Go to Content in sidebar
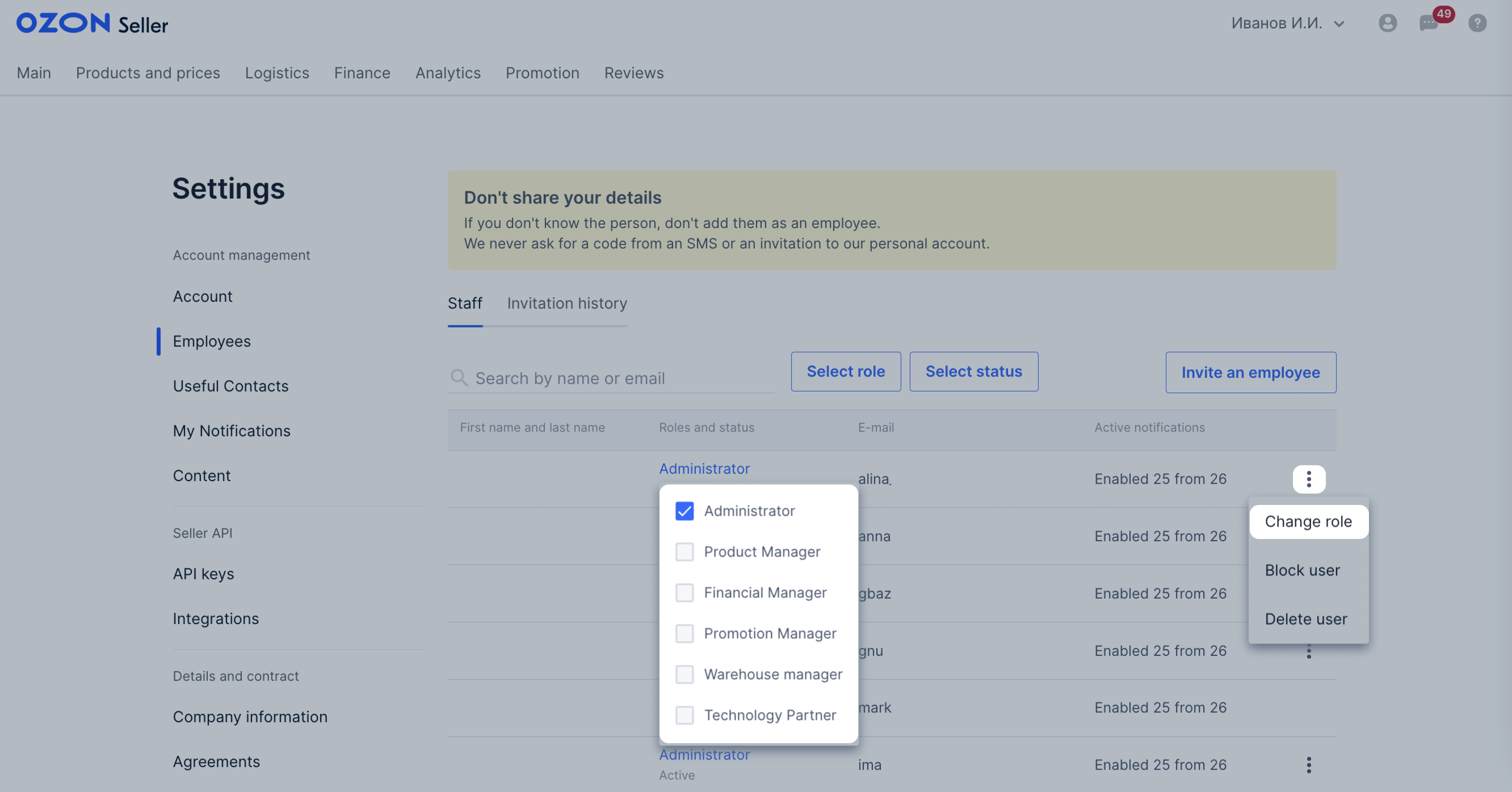This screenshot has width=1512, height=792. pos(201,476)
